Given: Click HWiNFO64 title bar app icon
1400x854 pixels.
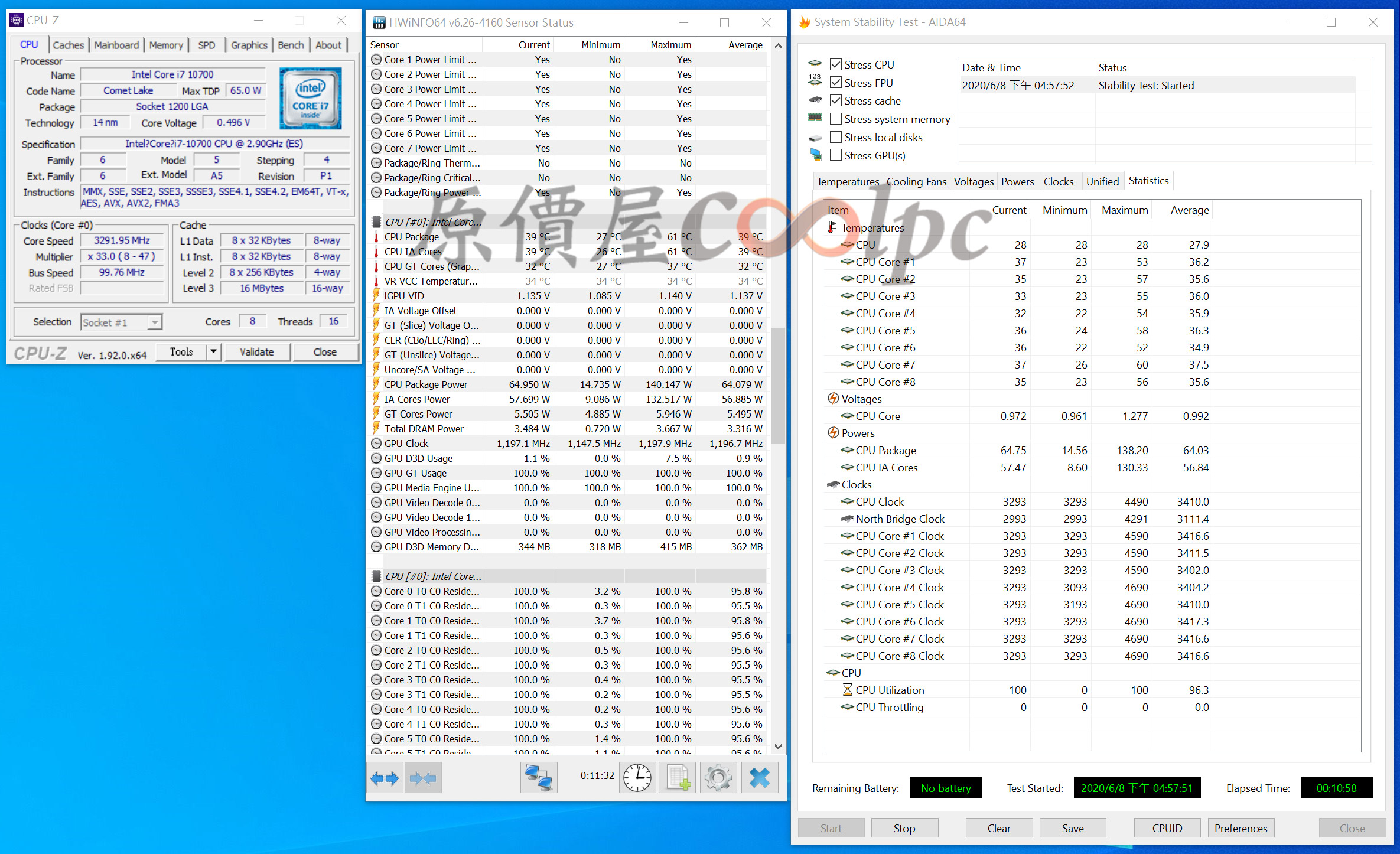Looking at the screenshot, I should [x=379, y=22].
